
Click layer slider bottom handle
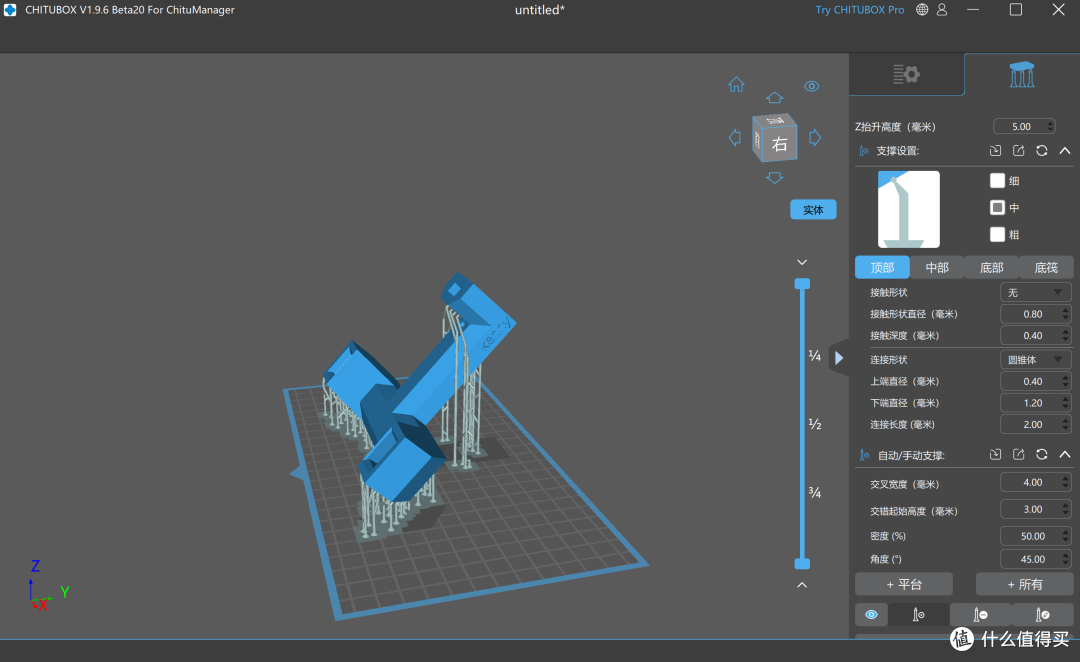pos(802,563)
